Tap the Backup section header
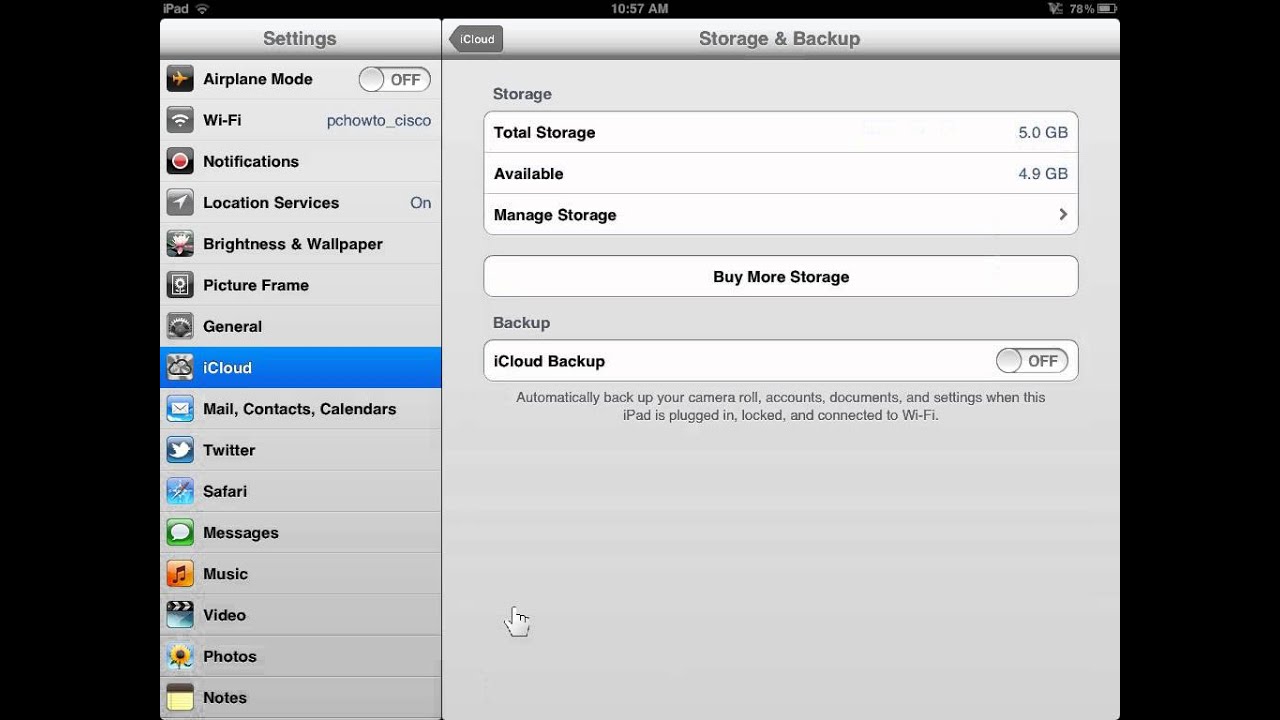Image resolution: width=1280 pixels, height=720 pixels. coord(521,323)
